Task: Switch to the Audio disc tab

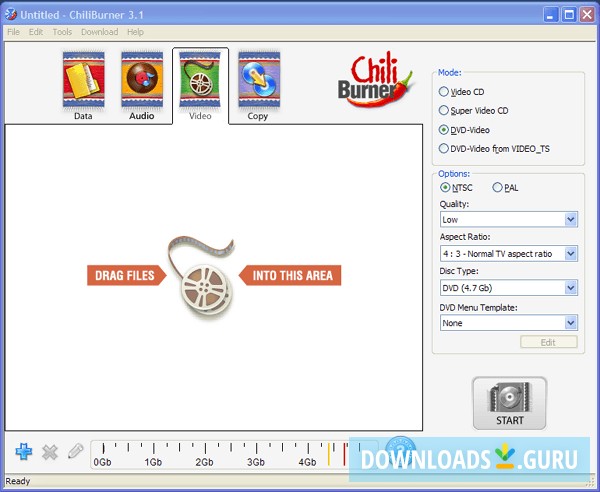Action: pyautogui.click(x=142, y=86)
